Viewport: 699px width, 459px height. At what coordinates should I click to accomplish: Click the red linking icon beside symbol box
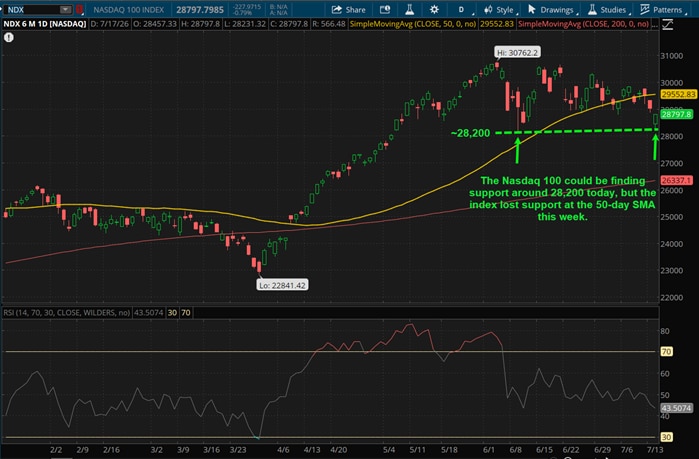point(79,9)
